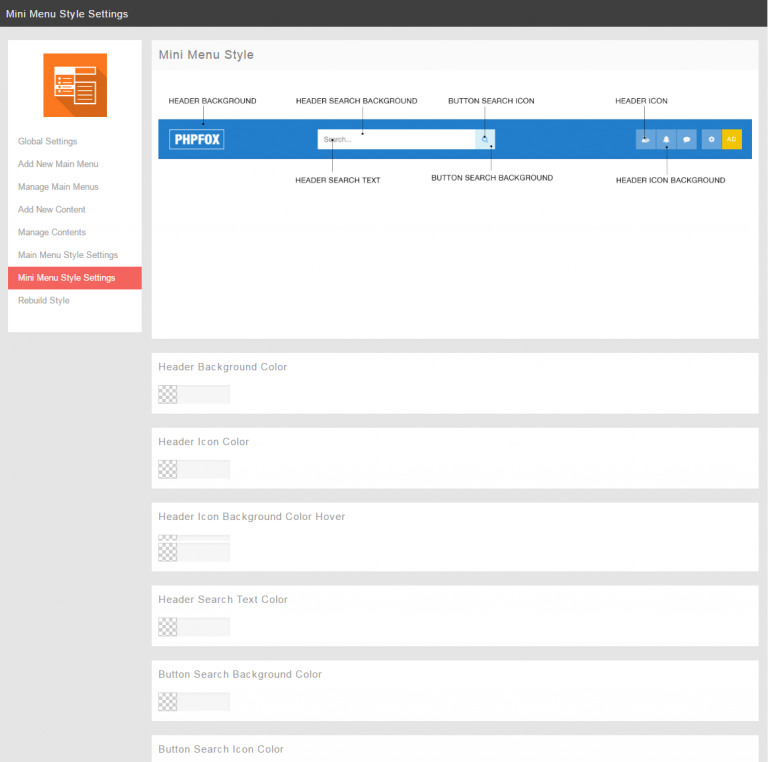Click the chat bubble icon in preview
The width and height of the screenshot is (768, 762).
[x=687, y=139]
